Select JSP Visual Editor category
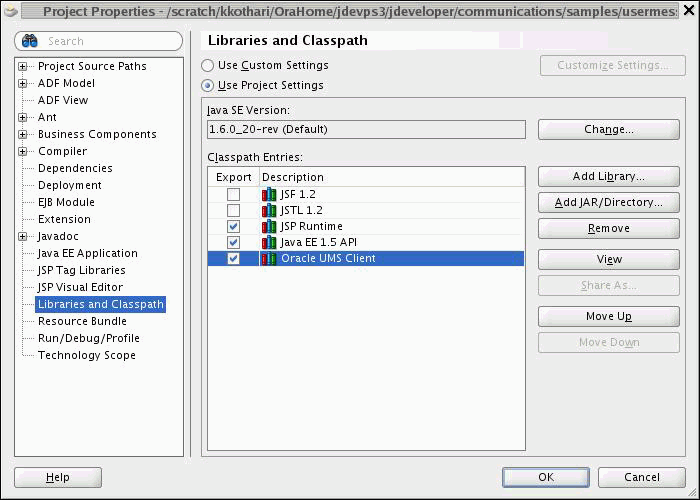The width and height of the screenshot is (700, 500). click(80, 287)
